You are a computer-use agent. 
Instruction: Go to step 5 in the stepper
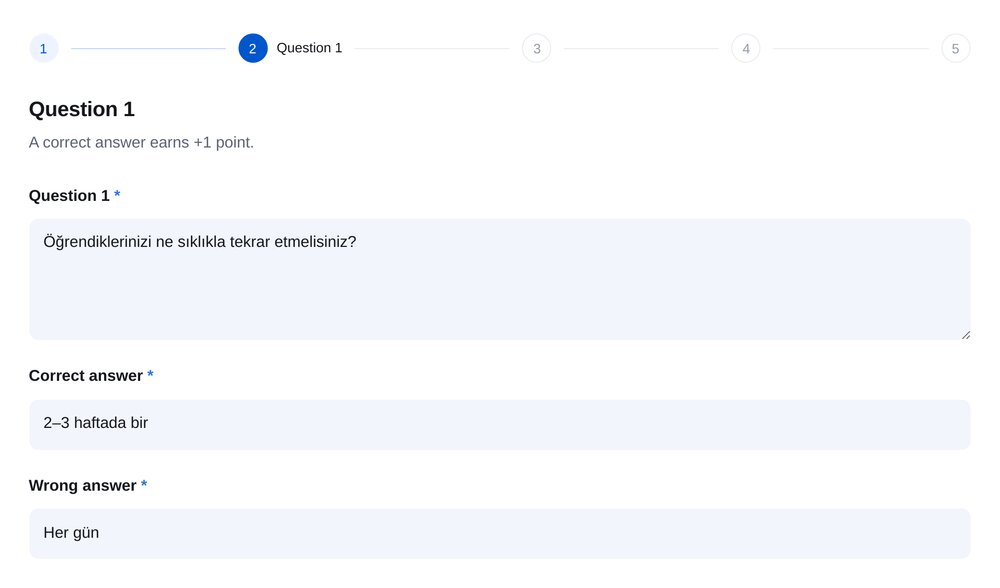coord(955,48)
